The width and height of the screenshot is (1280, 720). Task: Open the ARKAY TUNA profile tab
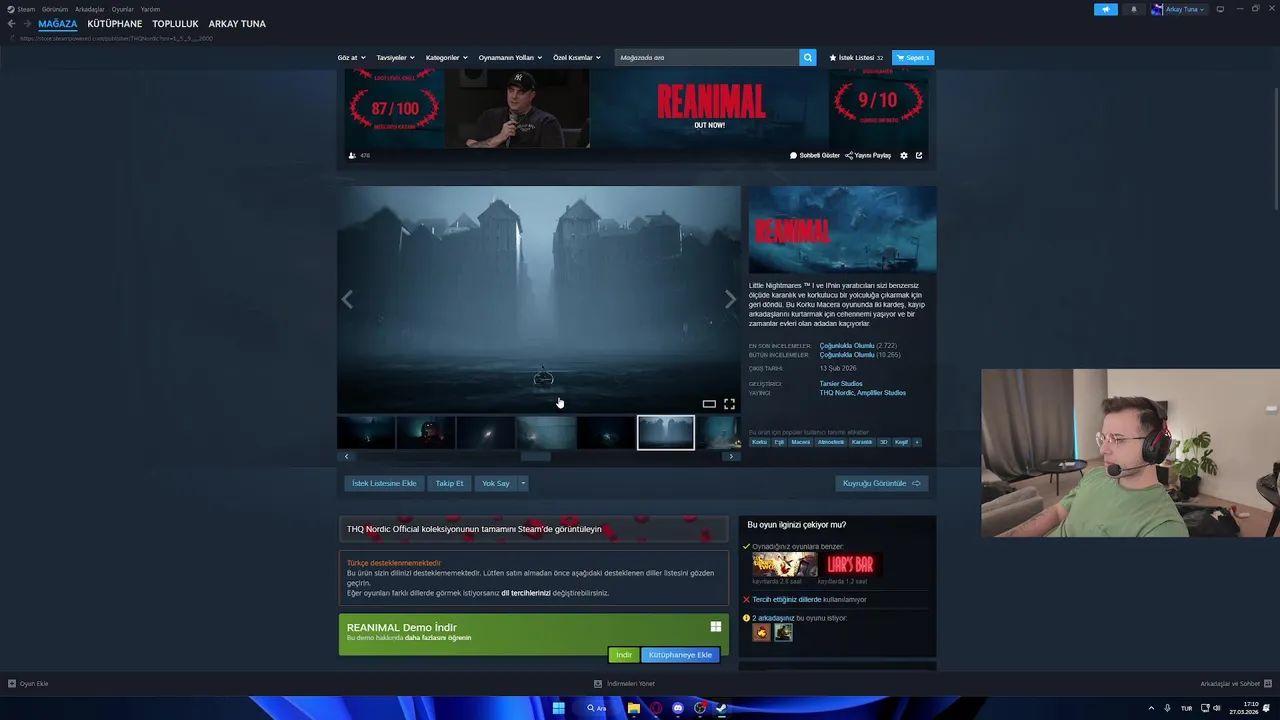coord(237,24)
